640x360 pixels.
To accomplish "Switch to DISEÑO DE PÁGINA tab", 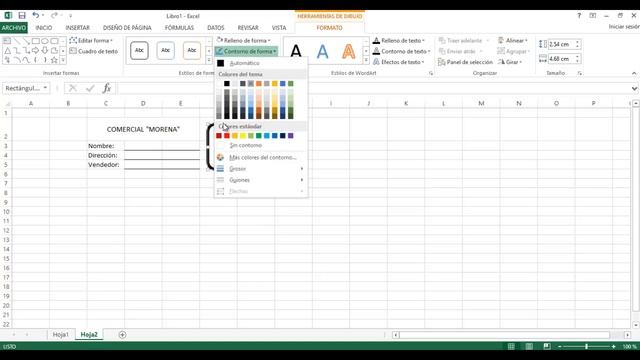I will click(127, 28).
